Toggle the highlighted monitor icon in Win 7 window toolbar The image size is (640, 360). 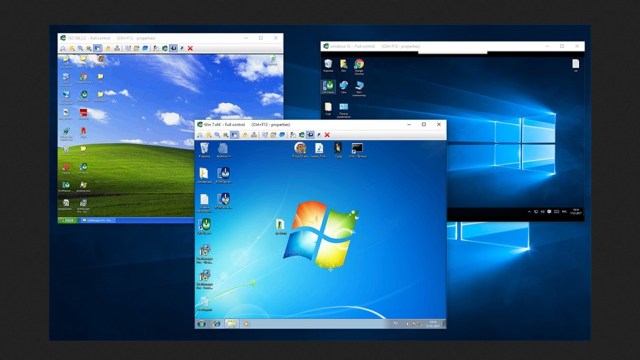coord(310,135)
